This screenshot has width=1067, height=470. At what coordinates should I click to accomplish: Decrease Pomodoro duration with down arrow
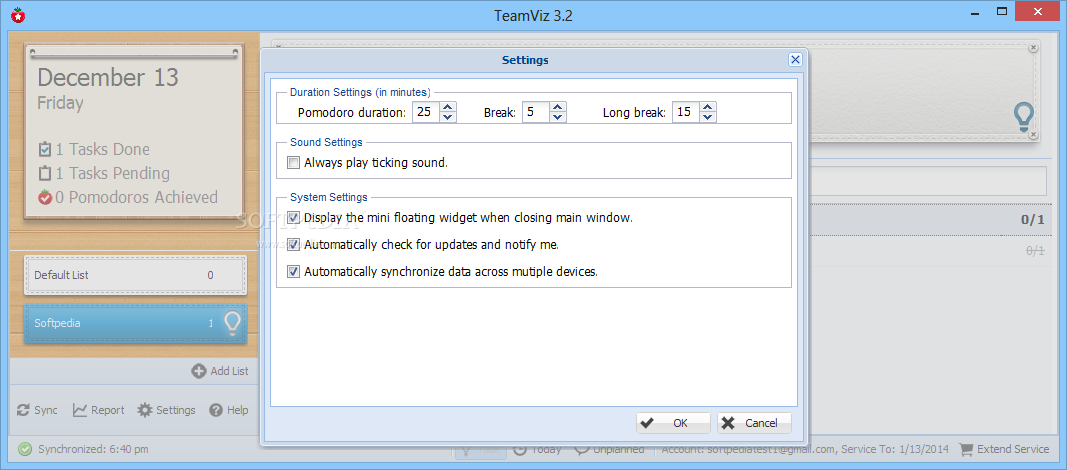pyautogui.click(x=447, y=117)
